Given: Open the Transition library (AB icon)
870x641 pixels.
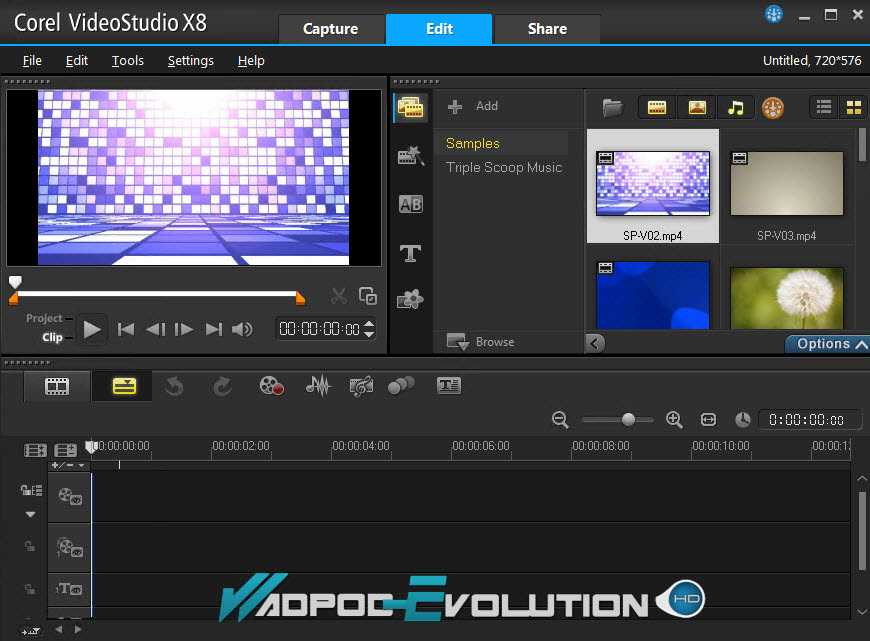Looking at the screenshot, I should (x=411, y=205).
